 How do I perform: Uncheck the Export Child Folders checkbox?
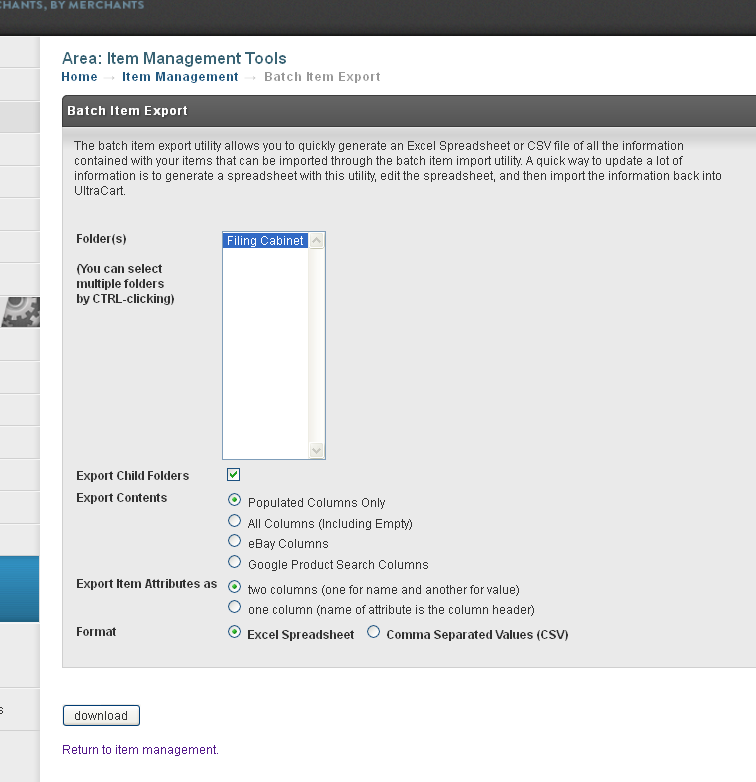click(x=233, y=474)
